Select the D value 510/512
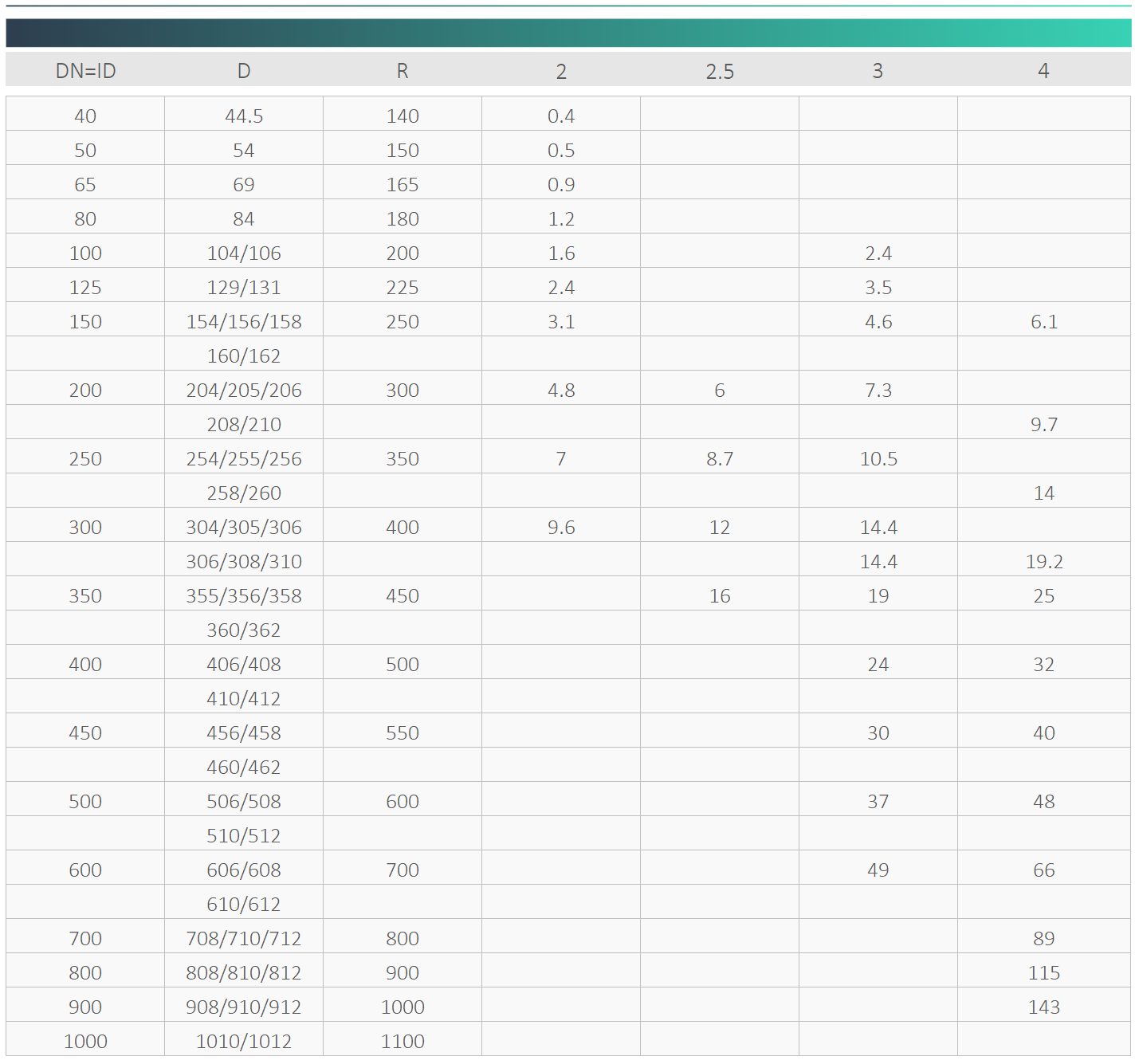1135x1064 pixels. tap(244, 836)
